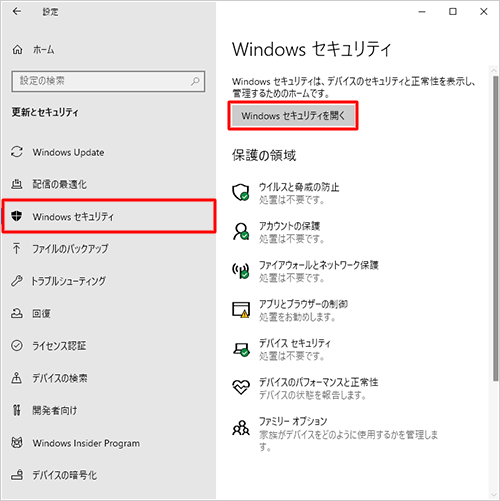Image resolution: width=500 pixels, height=501 pixels.
Task: Click the トラブルシューティング wrench icon
Action: 17,281
